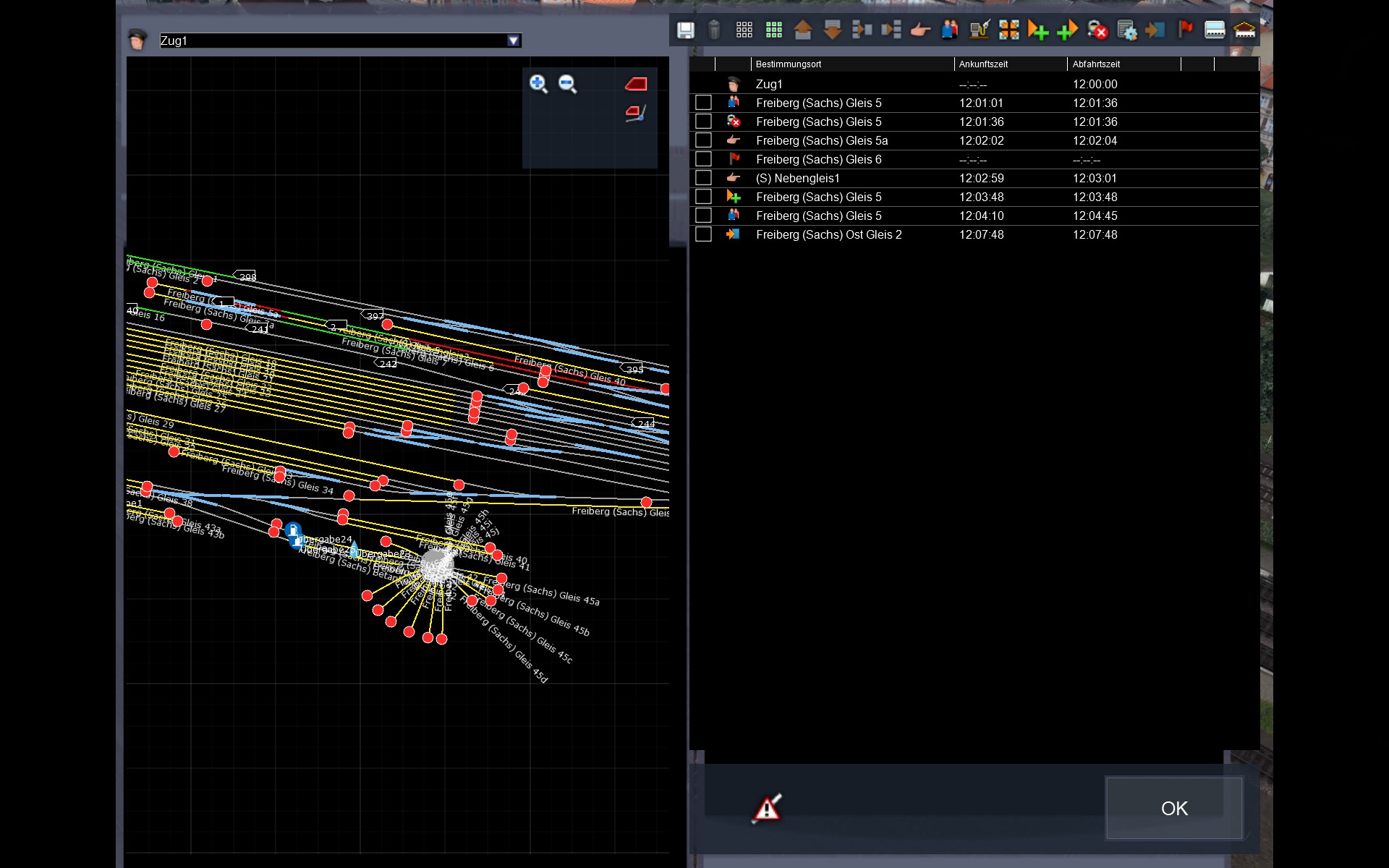Tick checkbox for Freiberg (Sachs) Ost Gleis 2
Viewport: 1389px width, 868px height.
click(703, 234)
